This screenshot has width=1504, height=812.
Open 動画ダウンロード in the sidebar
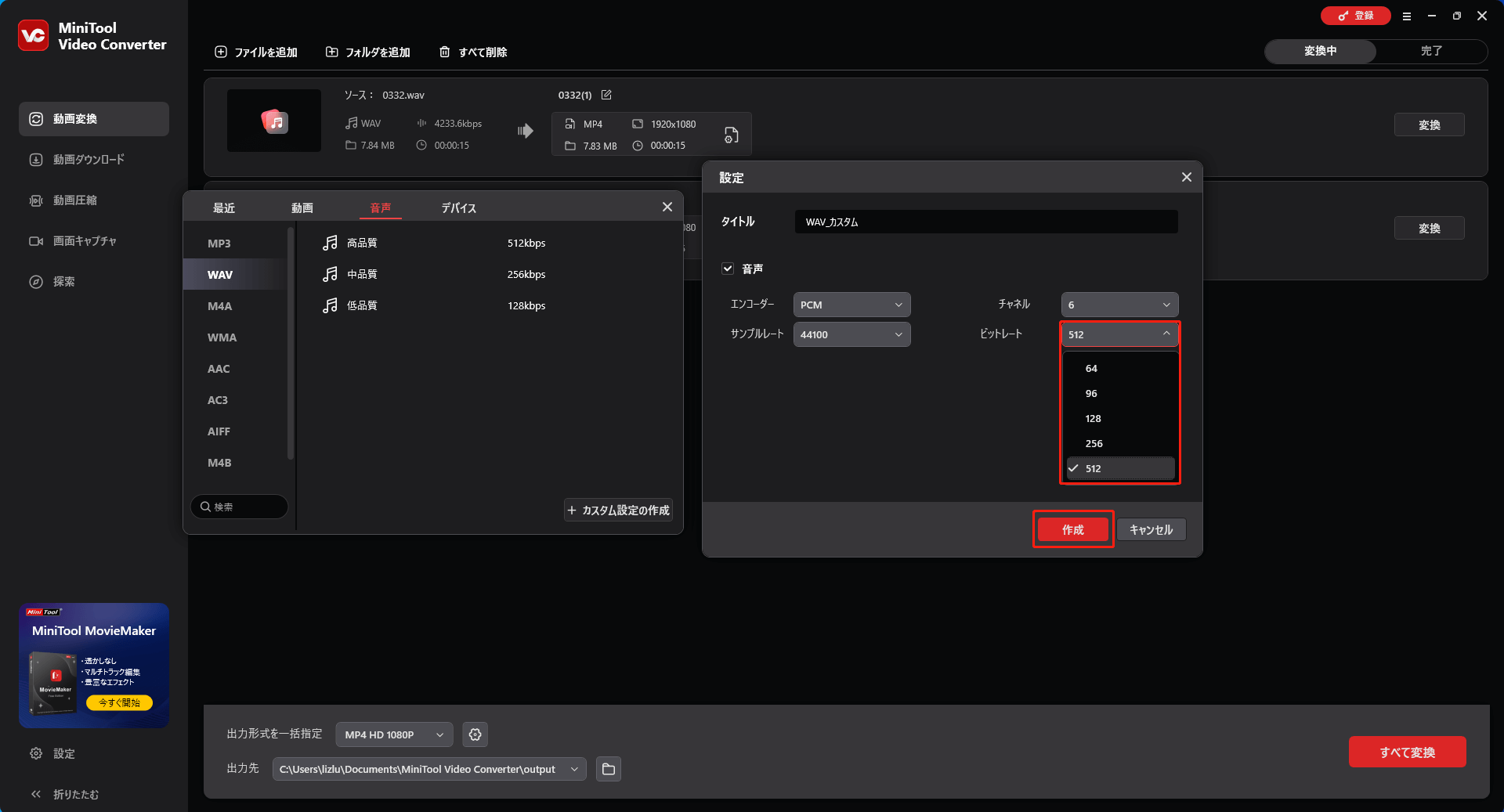click(x=89, y=160)
